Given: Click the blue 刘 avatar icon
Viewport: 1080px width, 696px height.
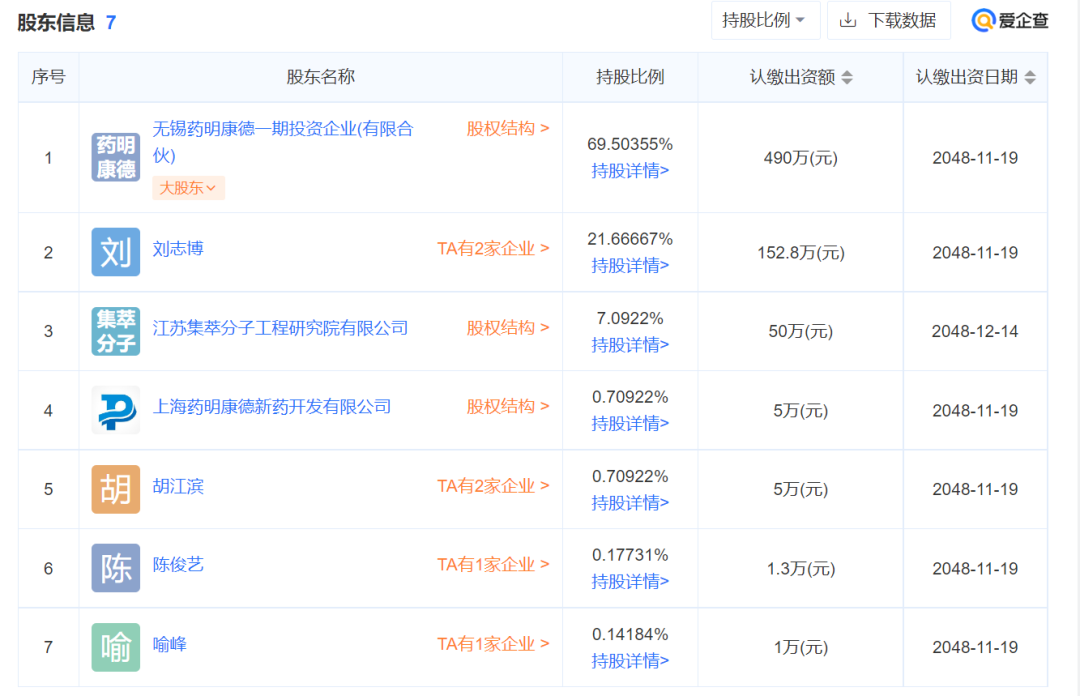Looking at the screenshot, I should (x=115, y=252).
